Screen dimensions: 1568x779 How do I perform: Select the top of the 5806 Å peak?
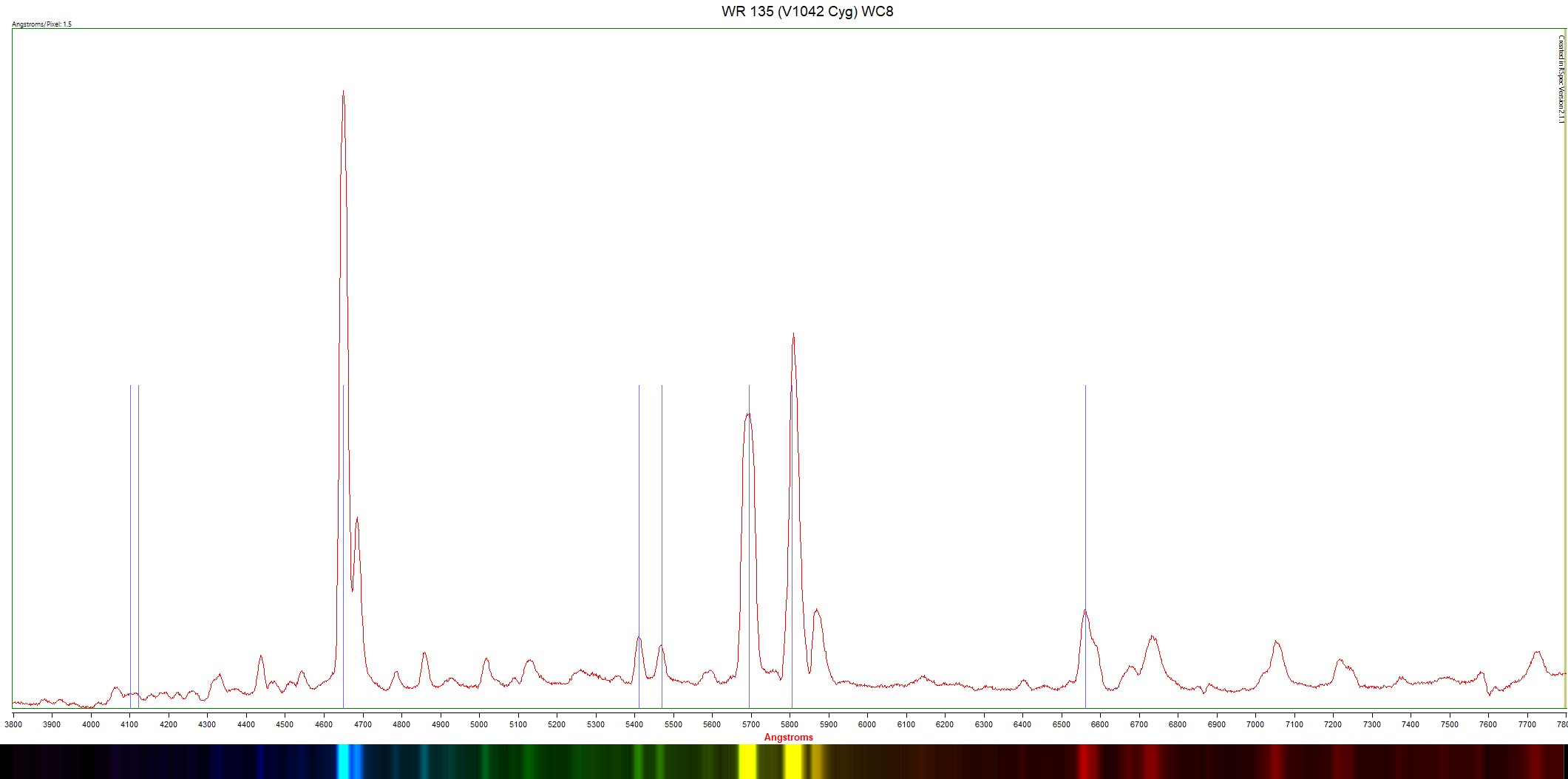click(x=793, y=335)
